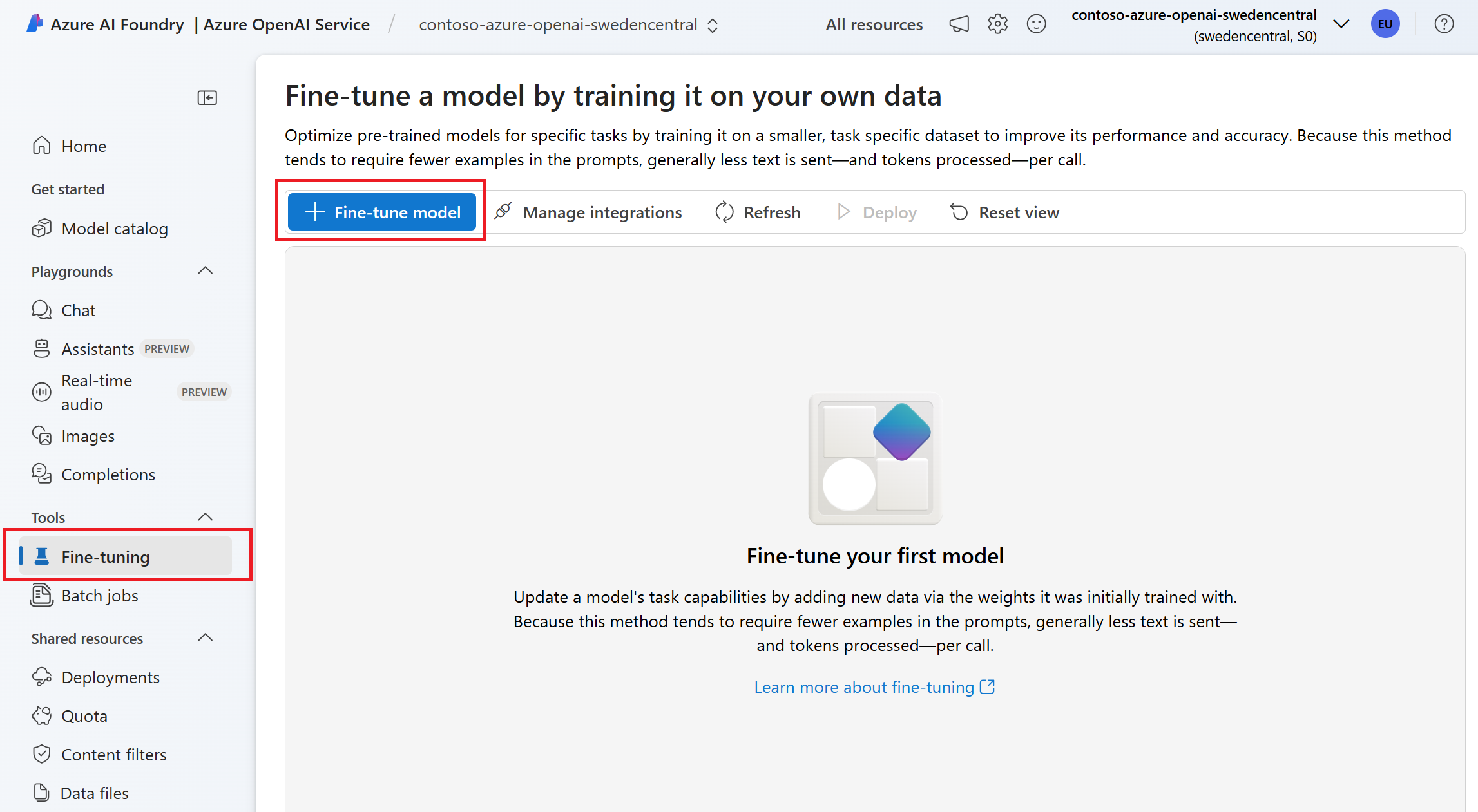1478x812 pixels.
Task: Click the EU user avatar
Action: 1385,24
